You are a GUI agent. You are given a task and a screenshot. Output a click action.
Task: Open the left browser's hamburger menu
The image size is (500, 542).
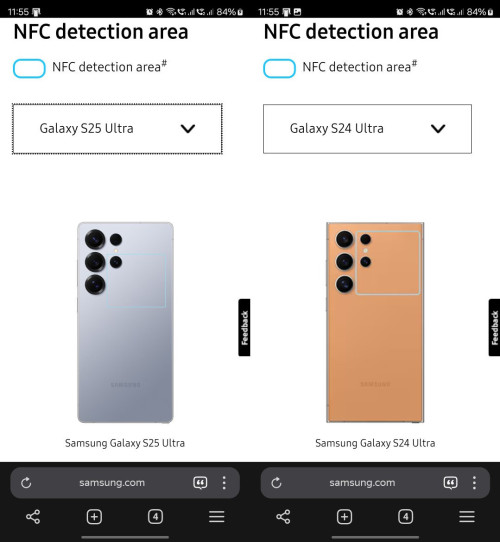coord(217,517)
